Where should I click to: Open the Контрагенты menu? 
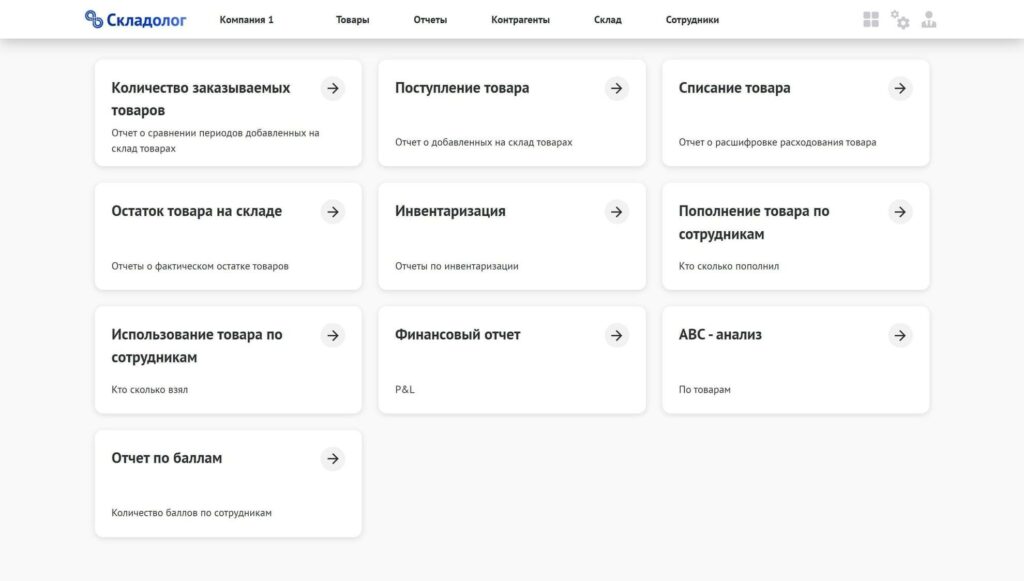click(x=520, y=20)
